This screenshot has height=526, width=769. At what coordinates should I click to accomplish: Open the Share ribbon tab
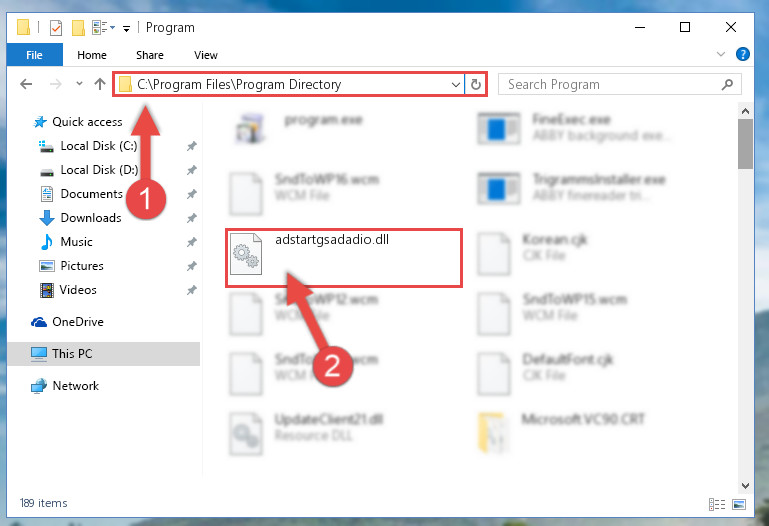coord(150,55)
